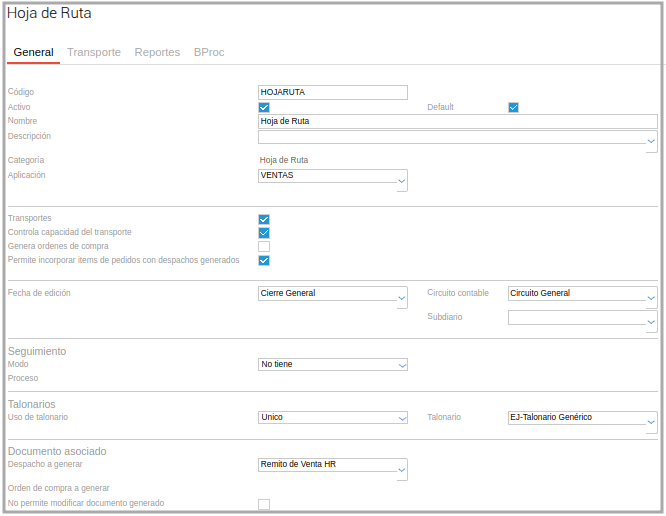Open the Despacho a generar dropdown
Viewport: 666px width, 516px height.
point(402,469)
